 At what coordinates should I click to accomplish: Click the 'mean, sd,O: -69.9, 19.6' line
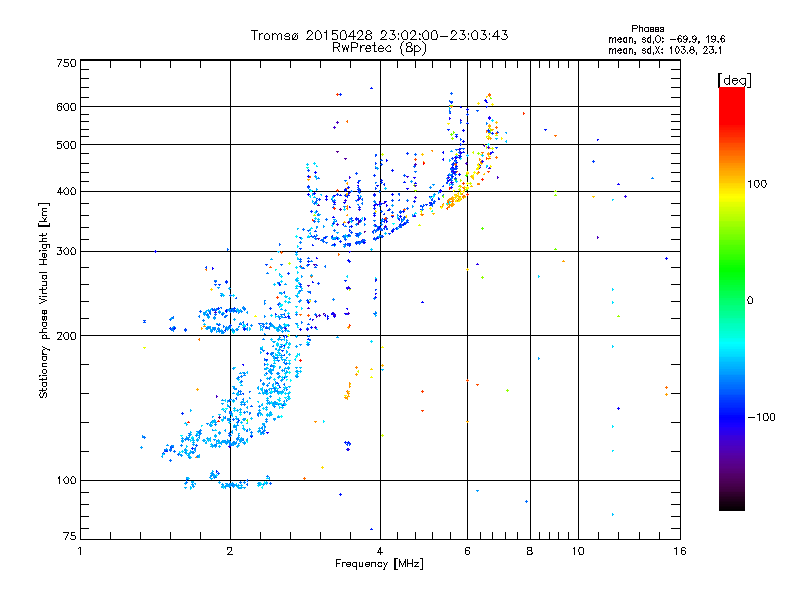(666, 39)
